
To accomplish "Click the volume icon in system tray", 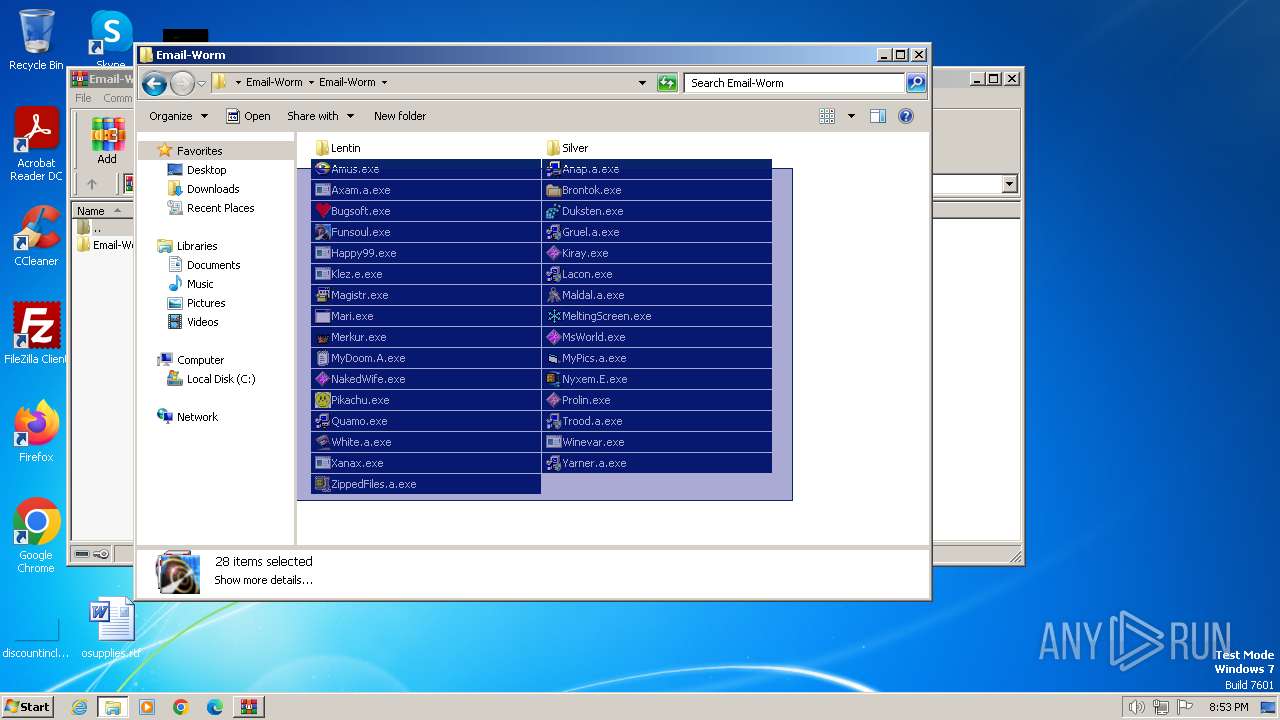I will pos(1136,707).
